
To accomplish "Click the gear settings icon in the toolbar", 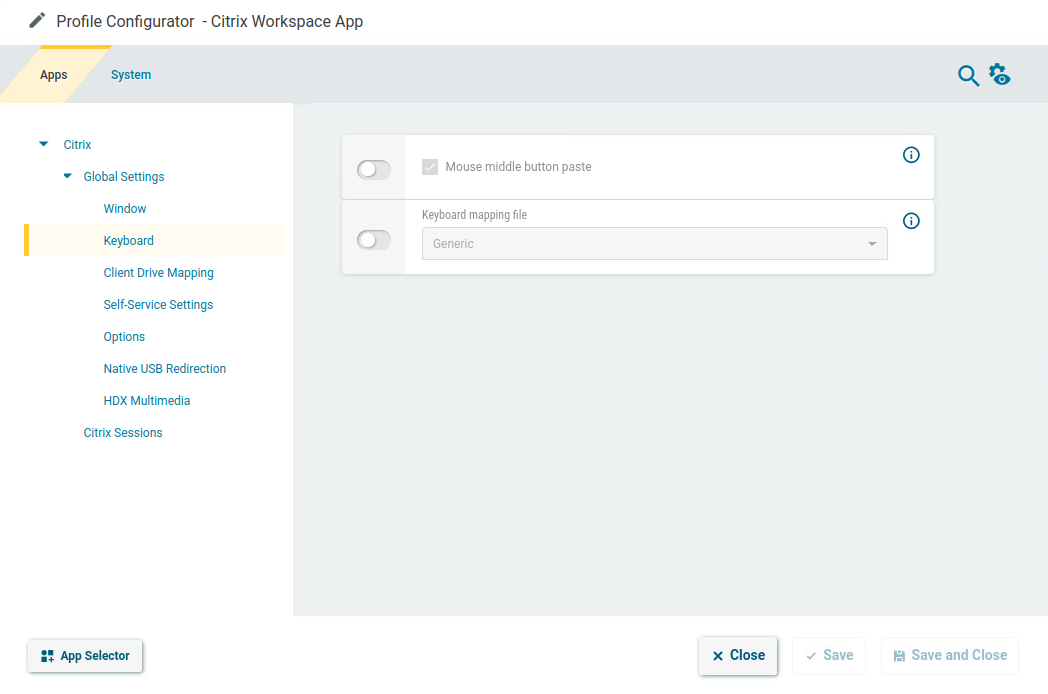I will click(1000, 74).
